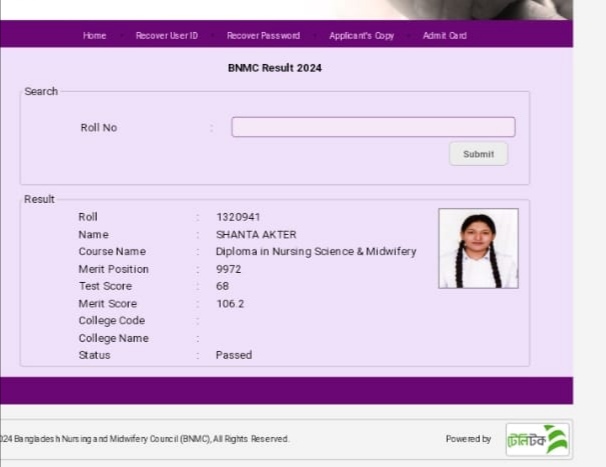
Task: Select the test score value 68
Action: [222, 286]
